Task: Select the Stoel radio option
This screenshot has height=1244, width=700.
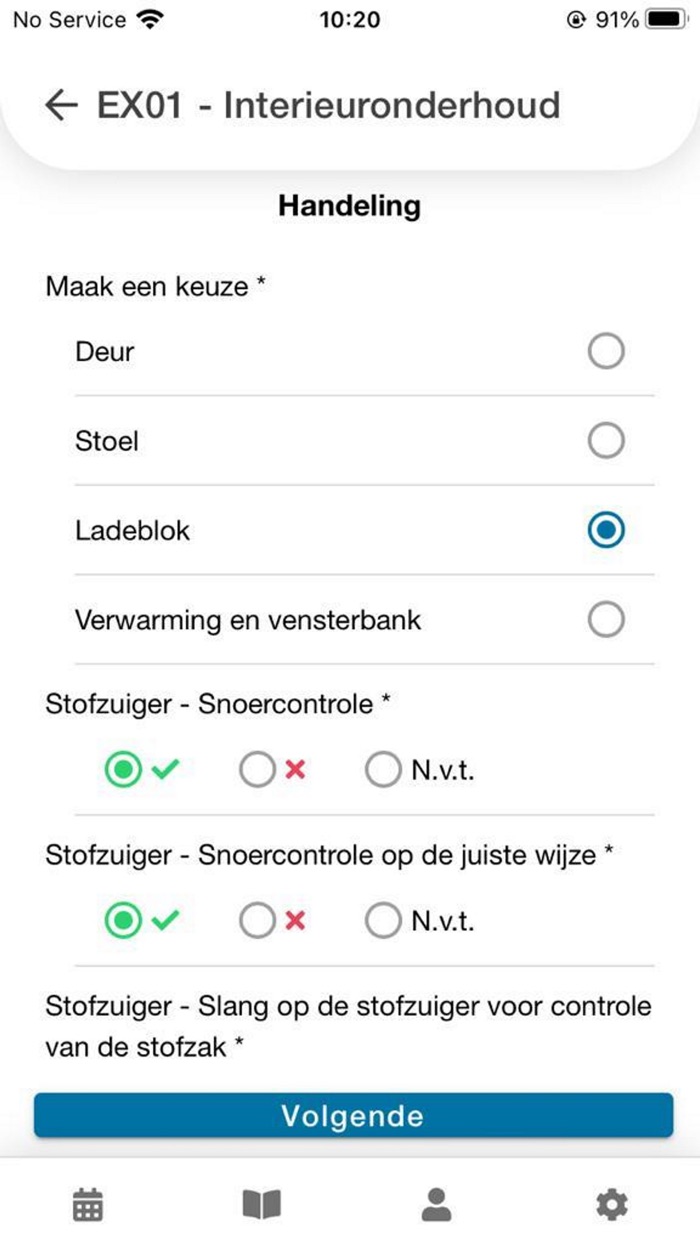Action: [605, 440]
